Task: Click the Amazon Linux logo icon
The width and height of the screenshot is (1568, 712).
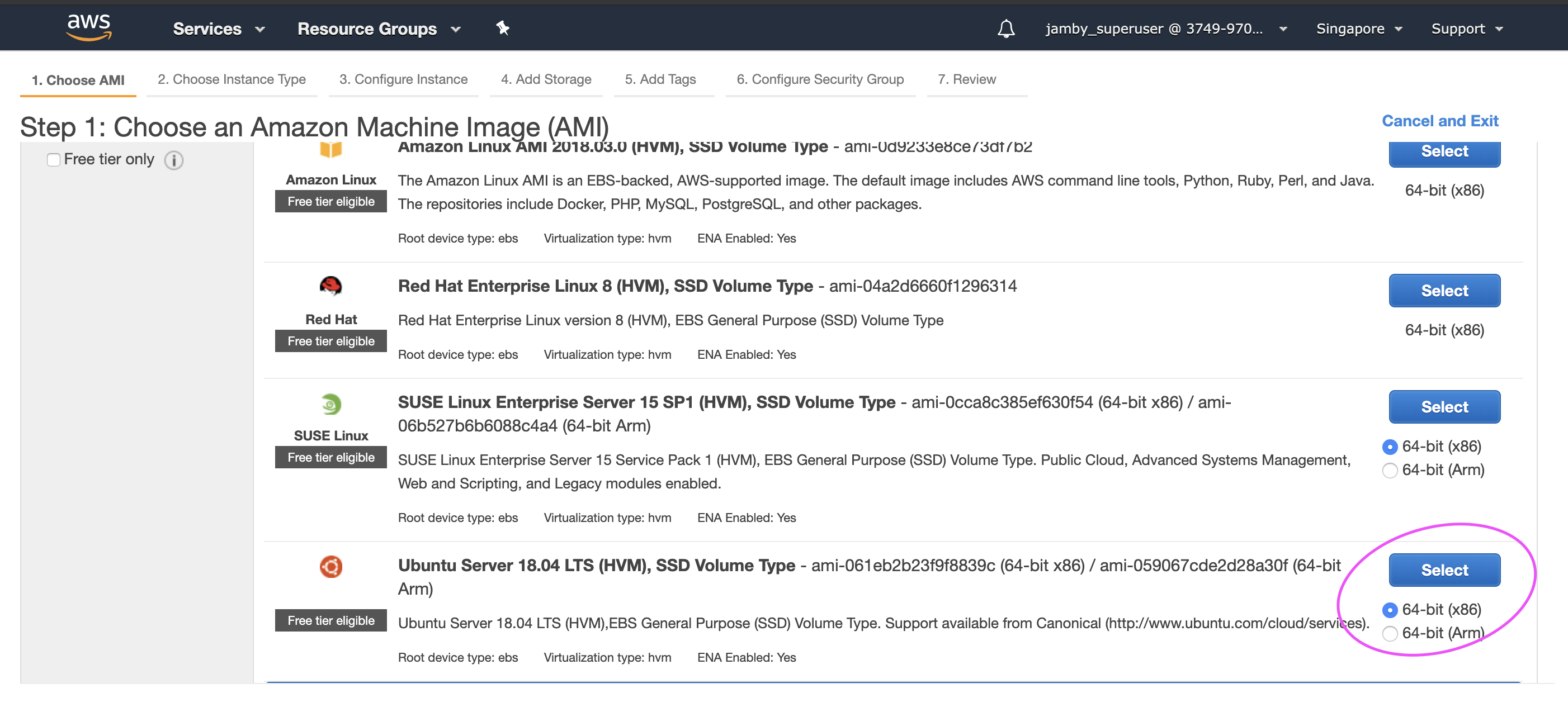Action: [330, 150]
